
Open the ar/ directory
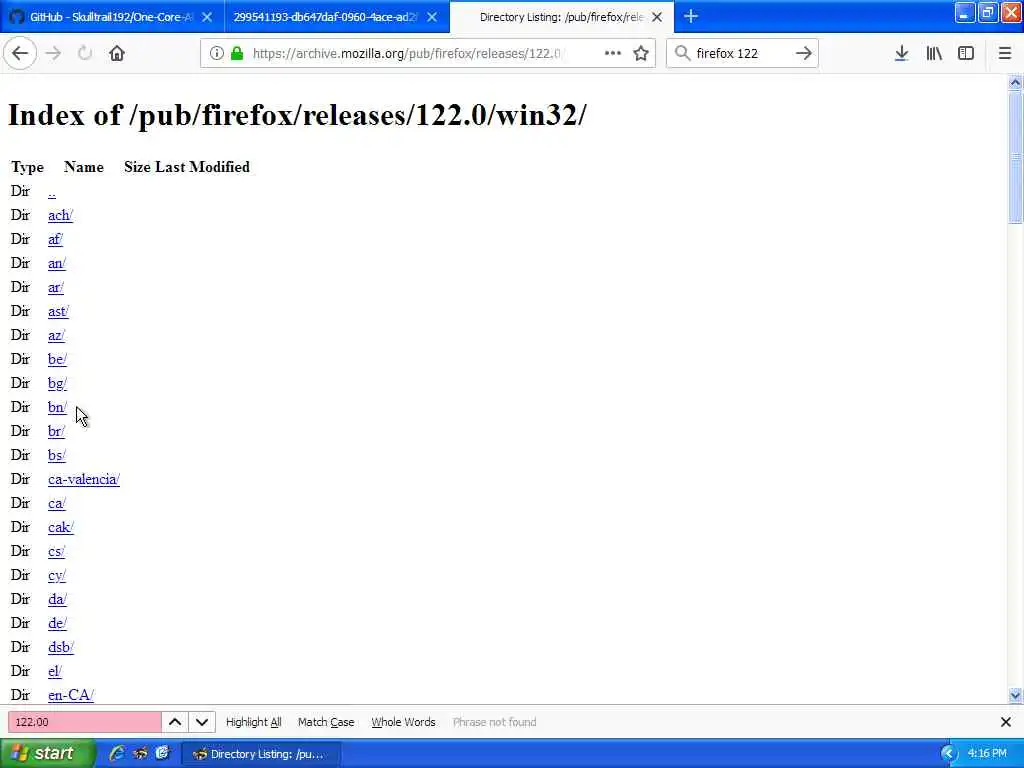[x=56, y=287]
